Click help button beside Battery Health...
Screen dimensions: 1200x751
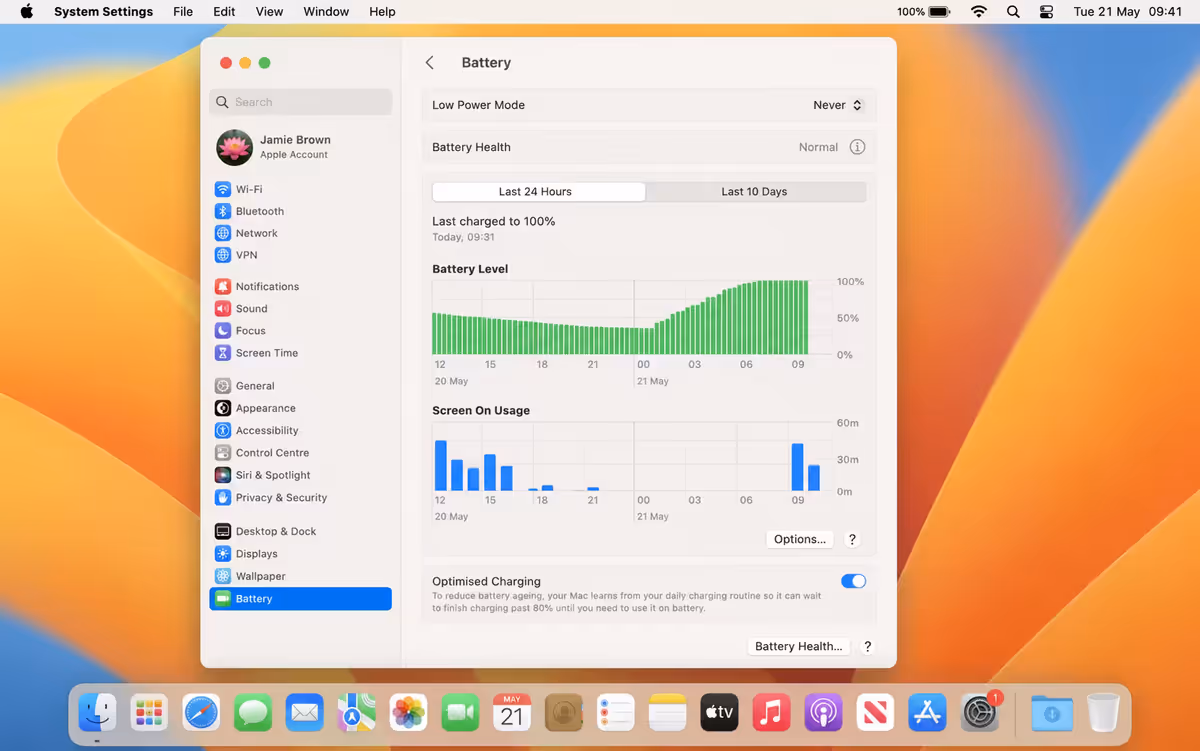tap(868, 646)
